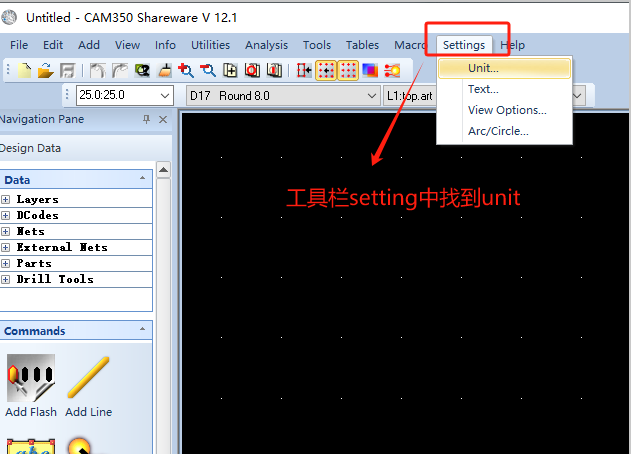Open the Info menu
Screen dimensions: 631x454
tap(165, 45)
